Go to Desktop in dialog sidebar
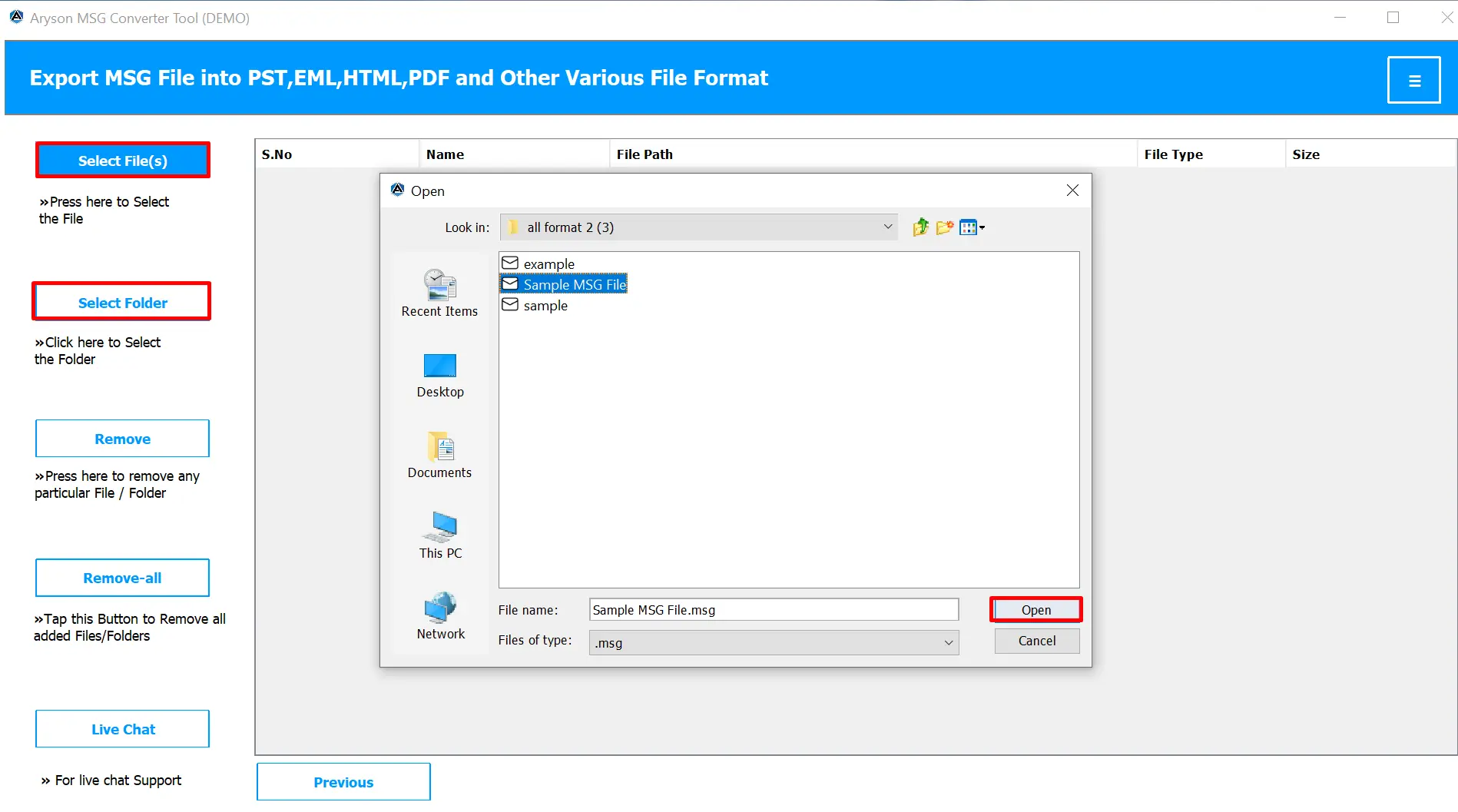The height and width of the screenshot is (812, 1458). point(440,376)
